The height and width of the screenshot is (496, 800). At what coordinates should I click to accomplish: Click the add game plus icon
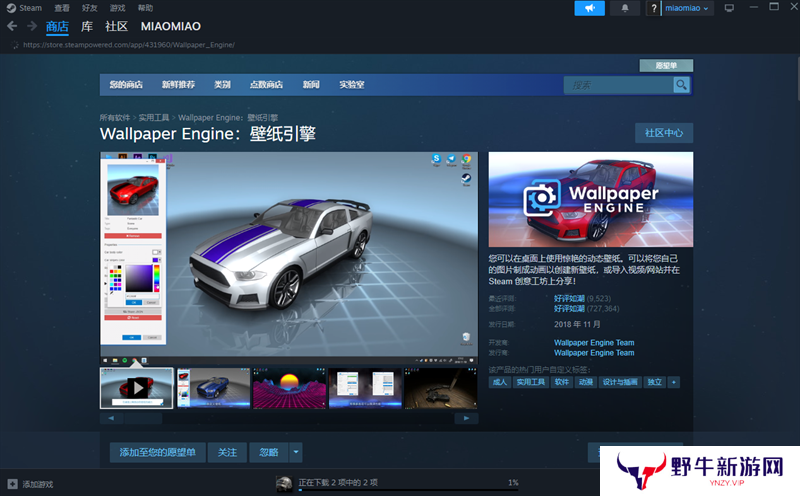12,484
